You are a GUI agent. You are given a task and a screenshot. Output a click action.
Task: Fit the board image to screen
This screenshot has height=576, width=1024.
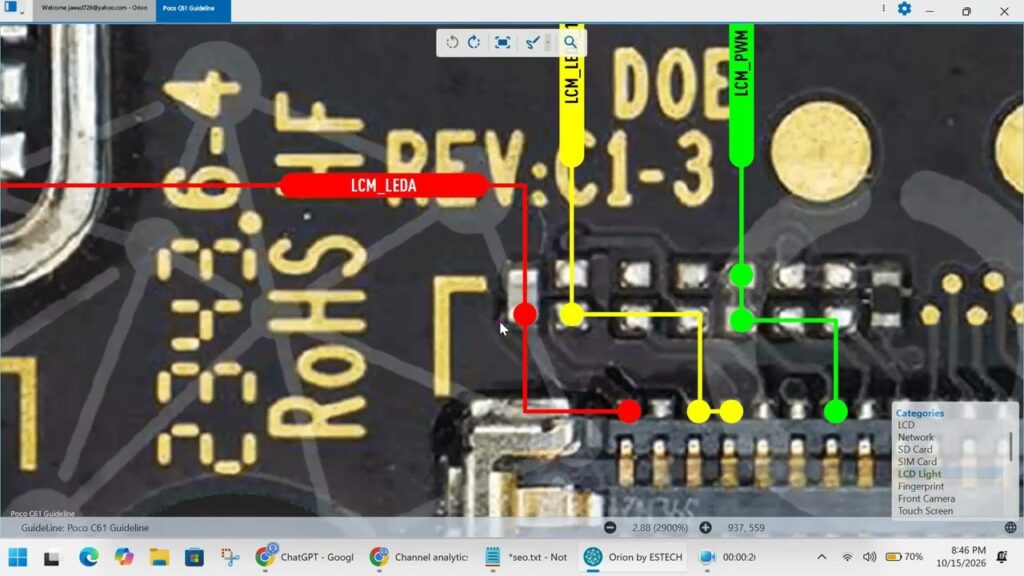point(502,42)
